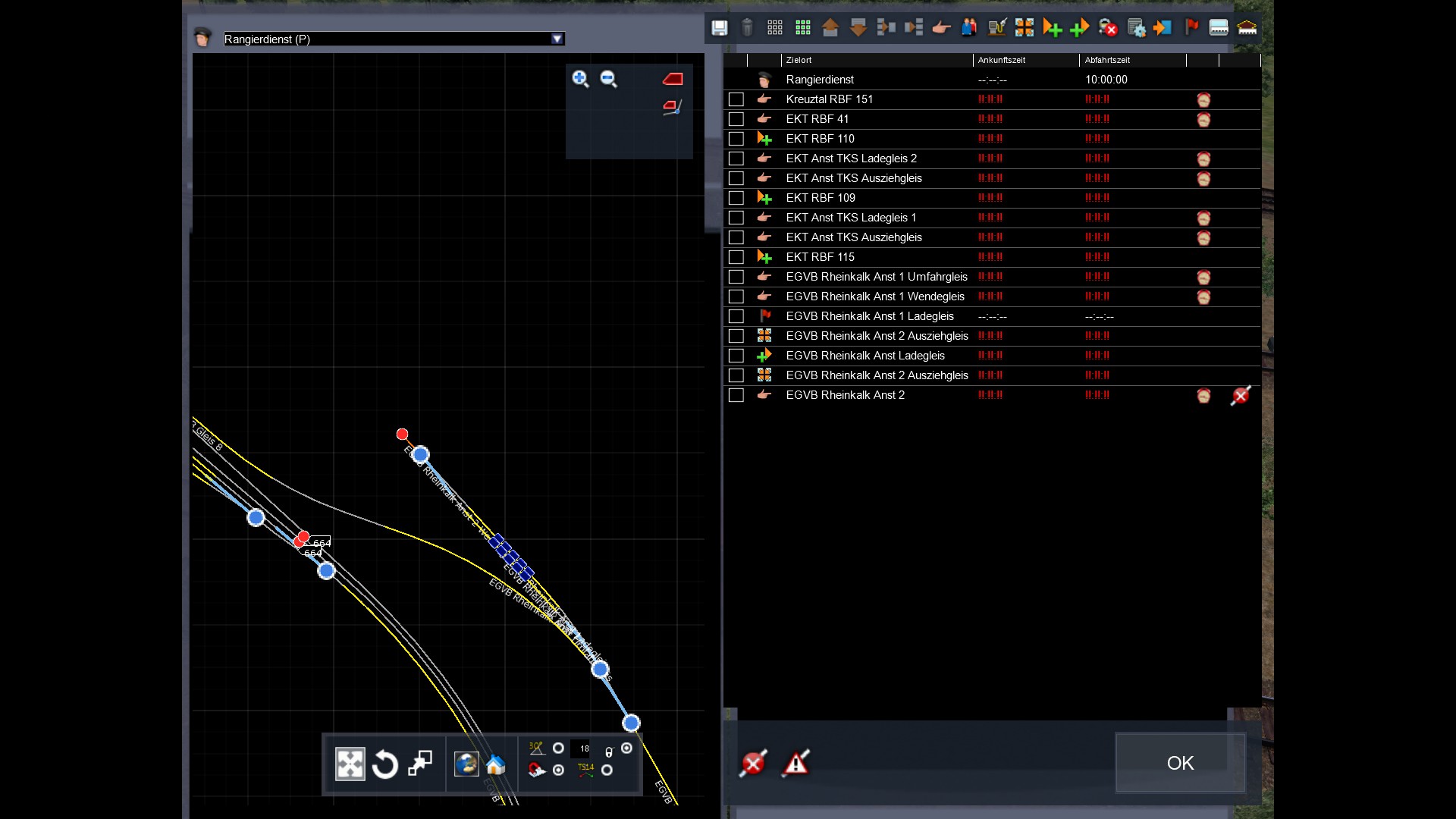The width and height of the screenshot is (1456, 819).
Task: Tick checkbox beside EKT RBF 110
Action: [736, 139]
